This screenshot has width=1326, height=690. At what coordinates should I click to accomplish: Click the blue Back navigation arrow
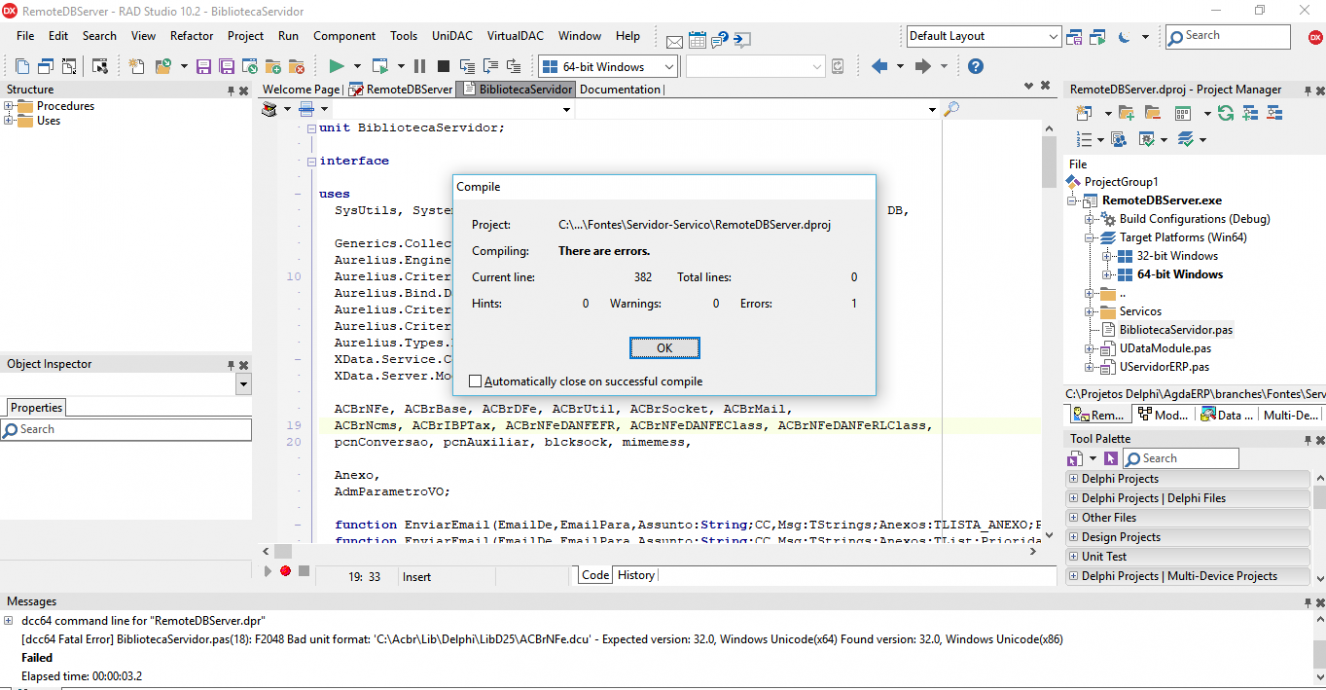tap(879, 66)
